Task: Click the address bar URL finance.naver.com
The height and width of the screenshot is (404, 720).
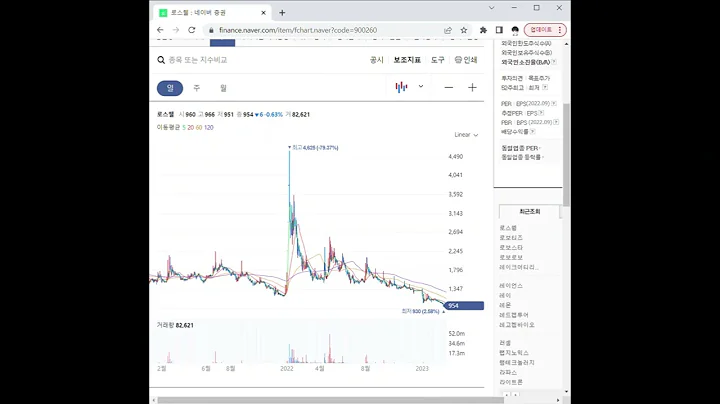Action: click(x=298, y=30)
